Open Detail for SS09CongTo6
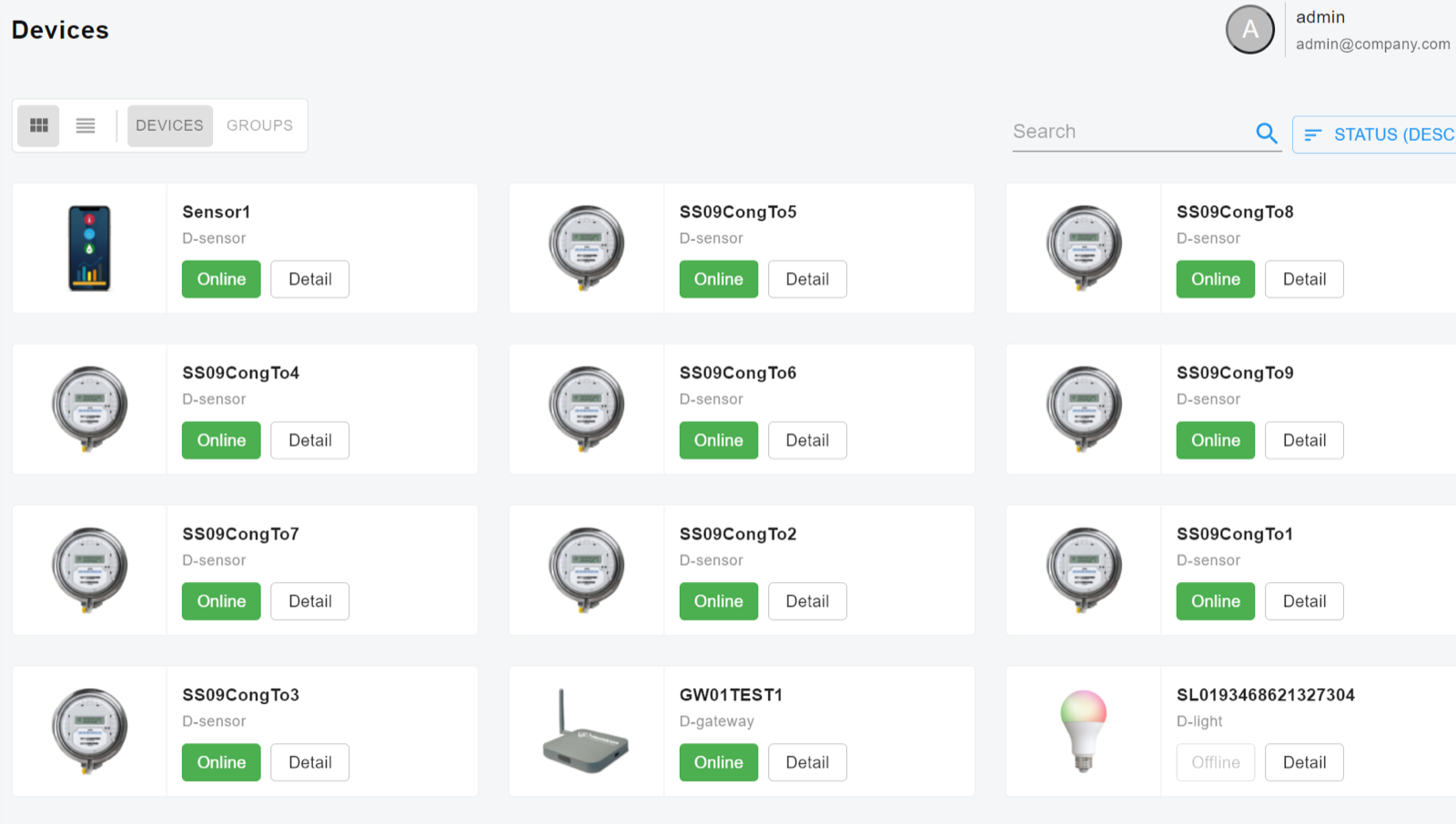This screenshot has height=824, width=1456. [807, 440]
